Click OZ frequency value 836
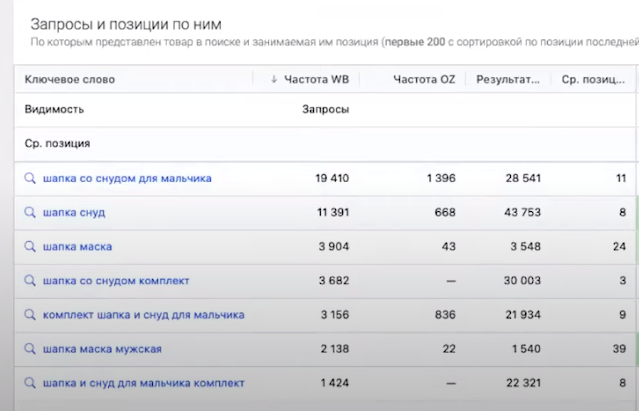 pyautogui.click(x=445, y=314)
